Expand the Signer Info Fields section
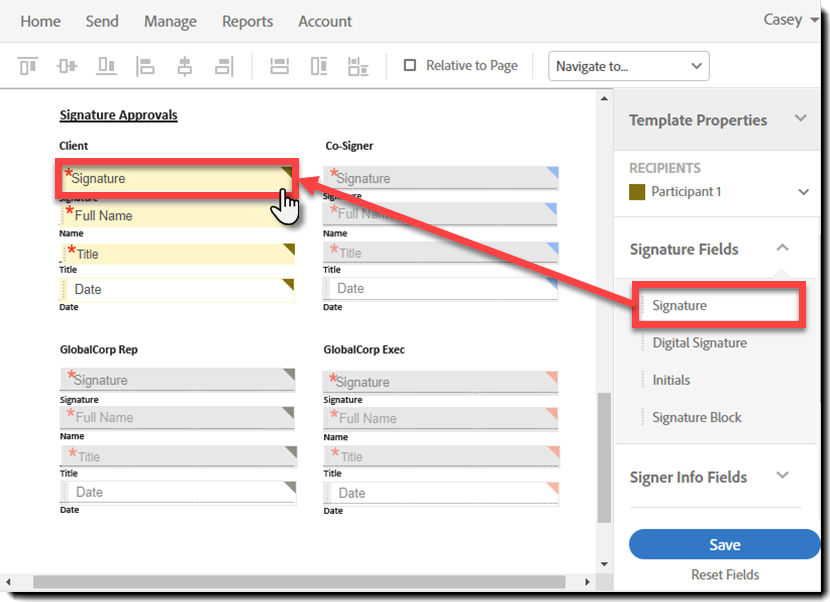 (782, 475)
